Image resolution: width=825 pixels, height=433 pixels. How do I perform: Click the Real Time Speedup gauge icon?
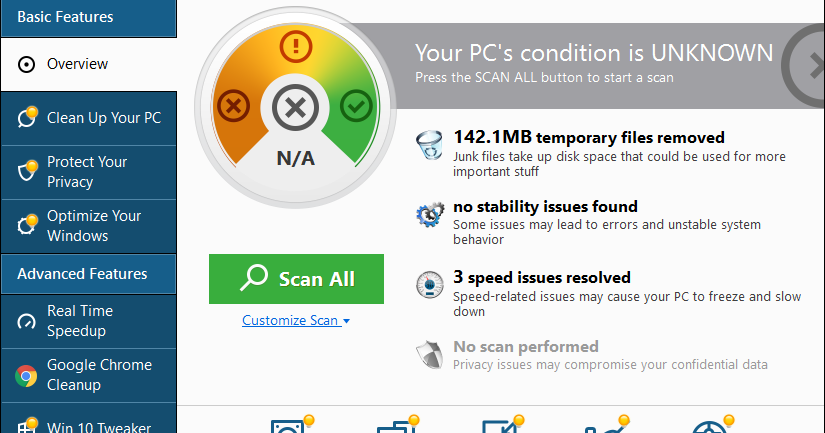tap(27, 321)
